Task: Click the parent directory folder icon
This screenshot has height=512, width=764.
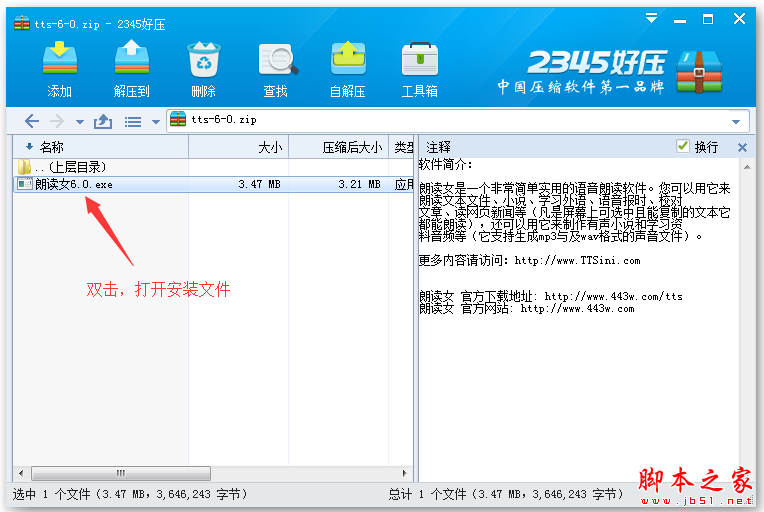Action: [x=24, y=167]
